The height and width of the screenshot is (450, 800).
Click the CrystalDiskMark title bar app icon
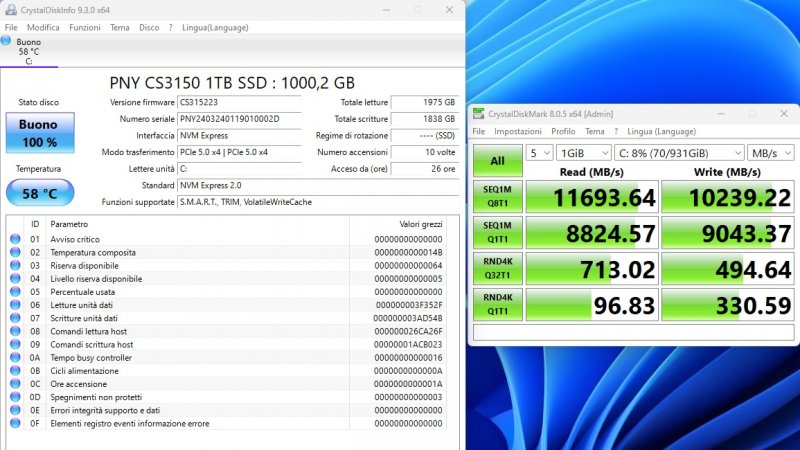[x=478, y=113]
